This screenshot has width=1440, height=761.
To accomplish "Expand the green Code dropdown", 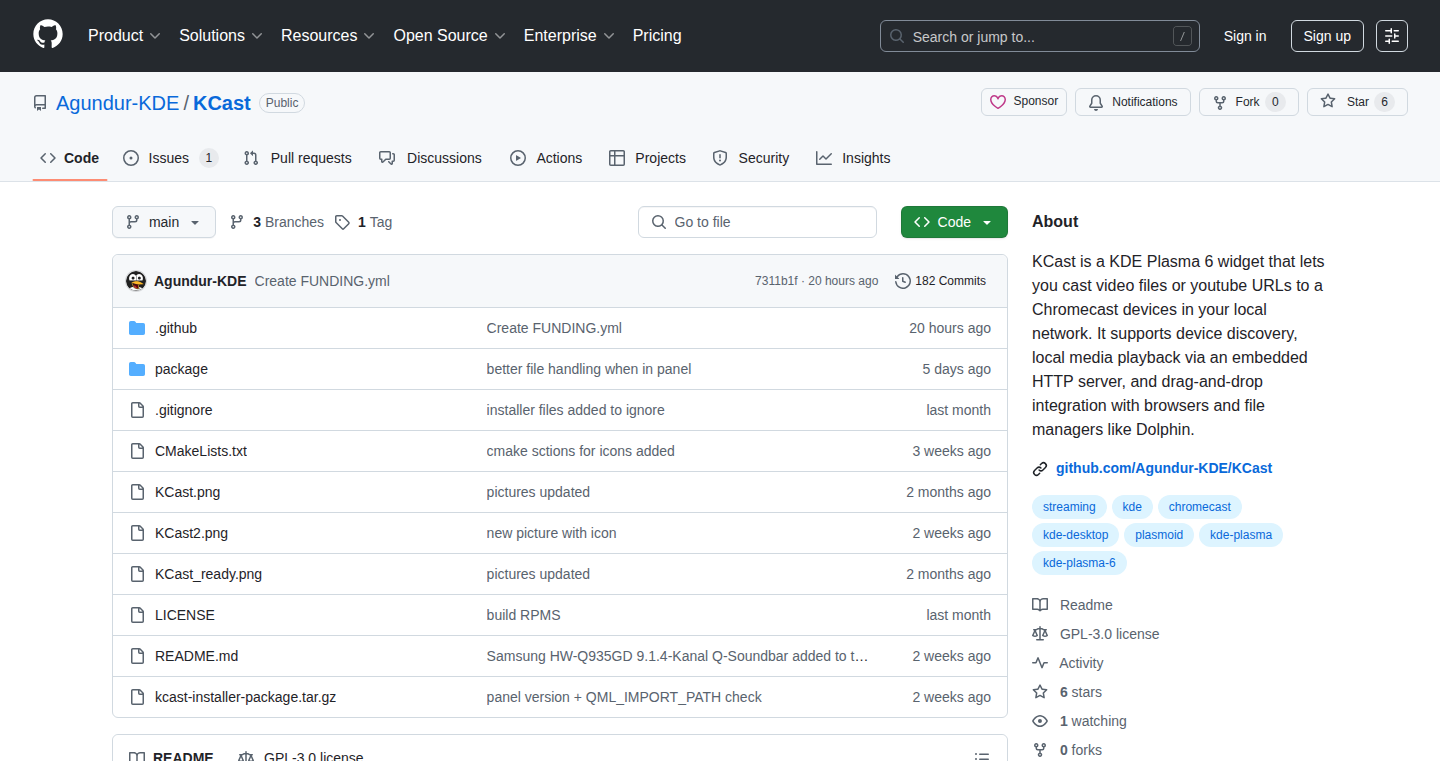I will pyautogui.click(x=954, y=222).
